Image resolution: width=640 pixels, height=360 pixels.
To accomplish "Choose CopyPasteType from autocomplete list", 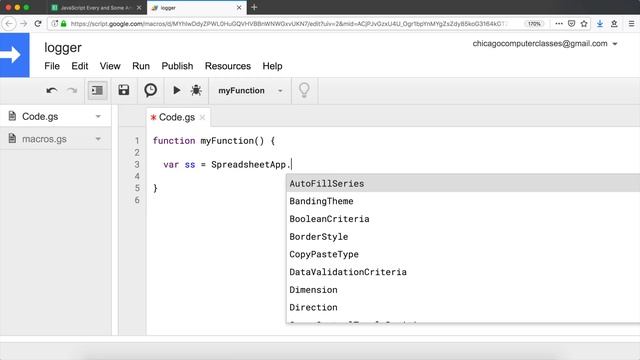I will tap(463, 254).
